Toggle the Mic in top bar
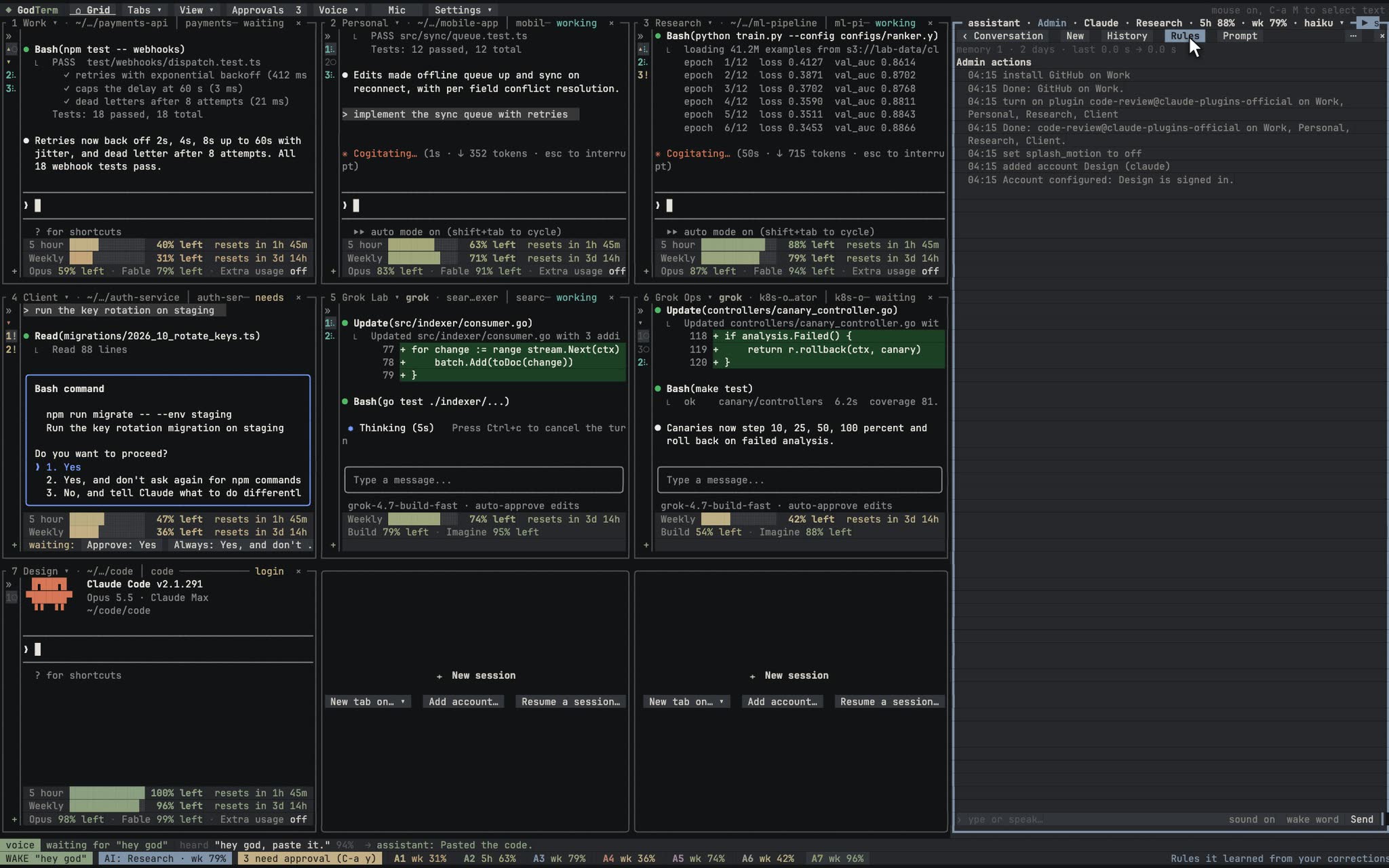 point(397,10)
